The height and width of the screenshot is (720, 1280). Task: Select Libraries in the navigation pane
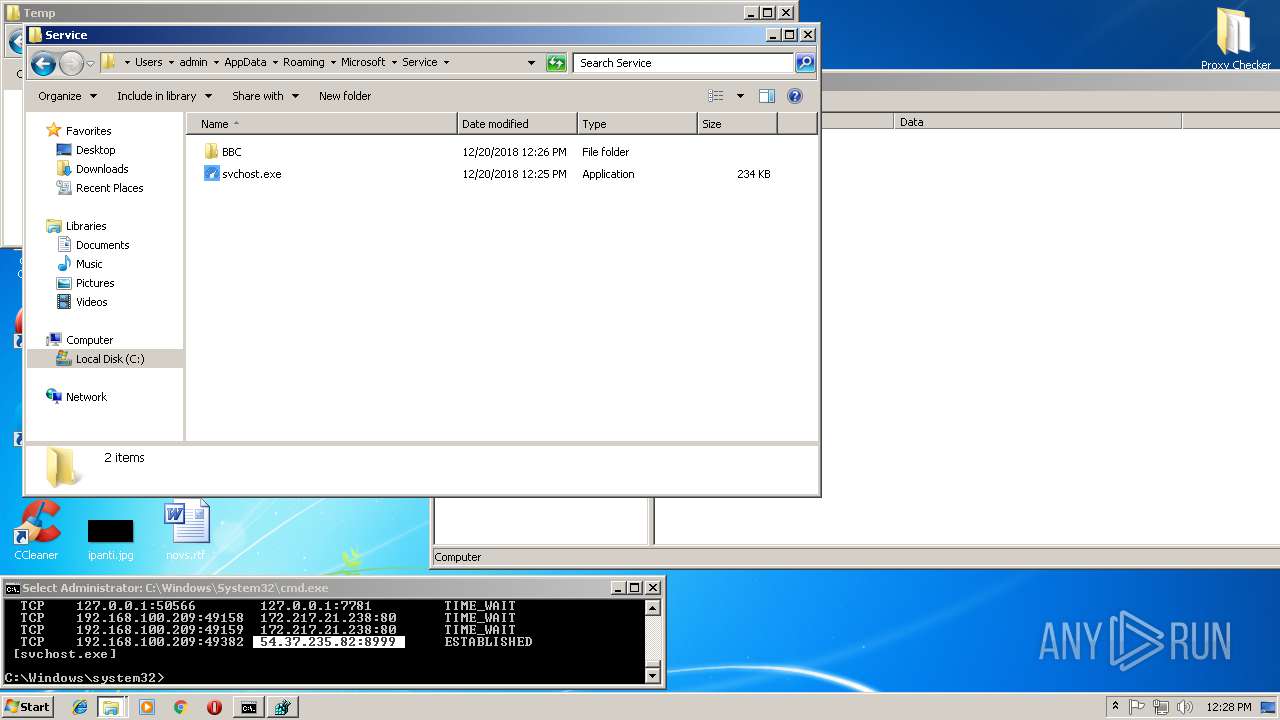point(86,226)
